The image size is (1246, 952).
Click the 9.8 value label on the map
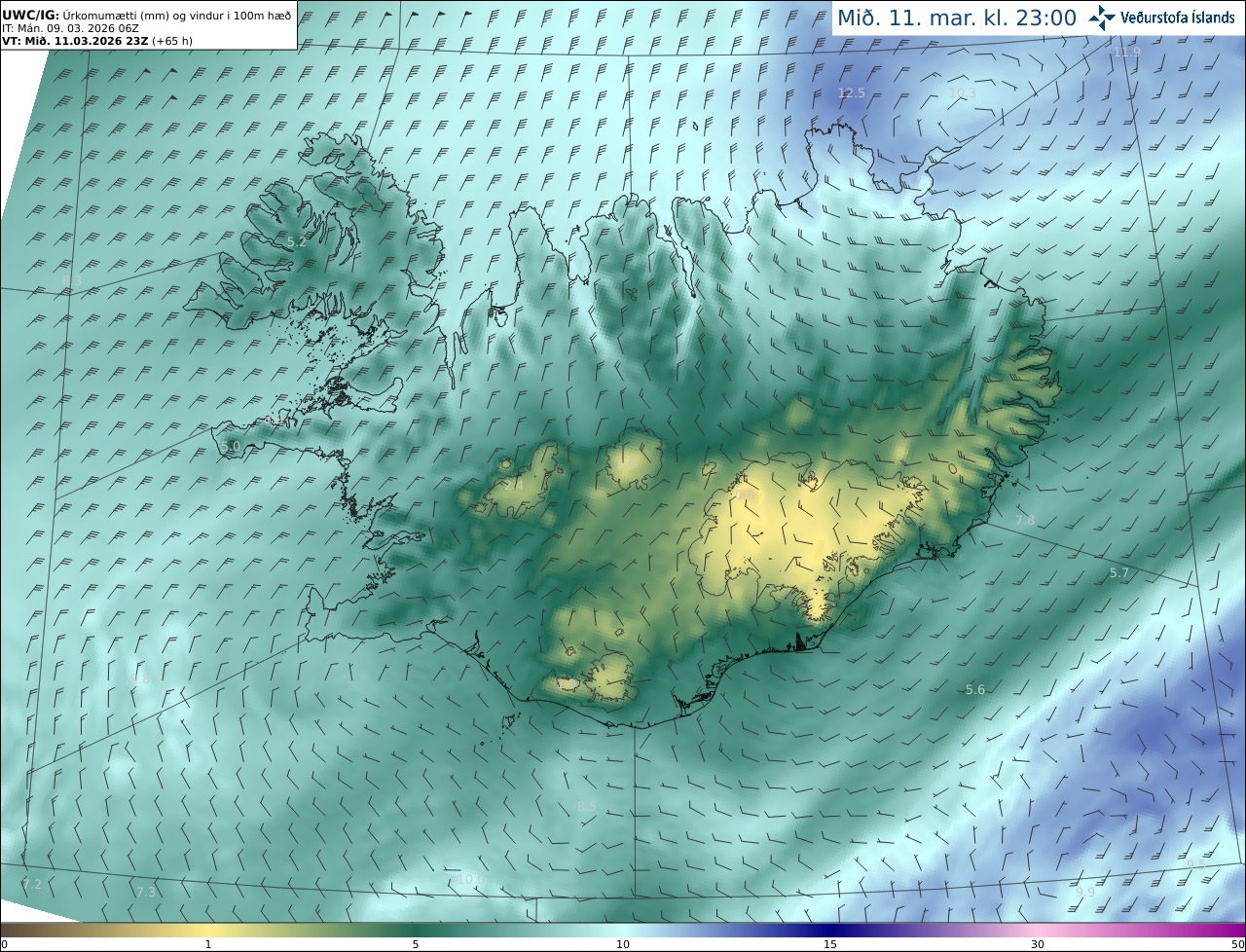pos(141,679)
